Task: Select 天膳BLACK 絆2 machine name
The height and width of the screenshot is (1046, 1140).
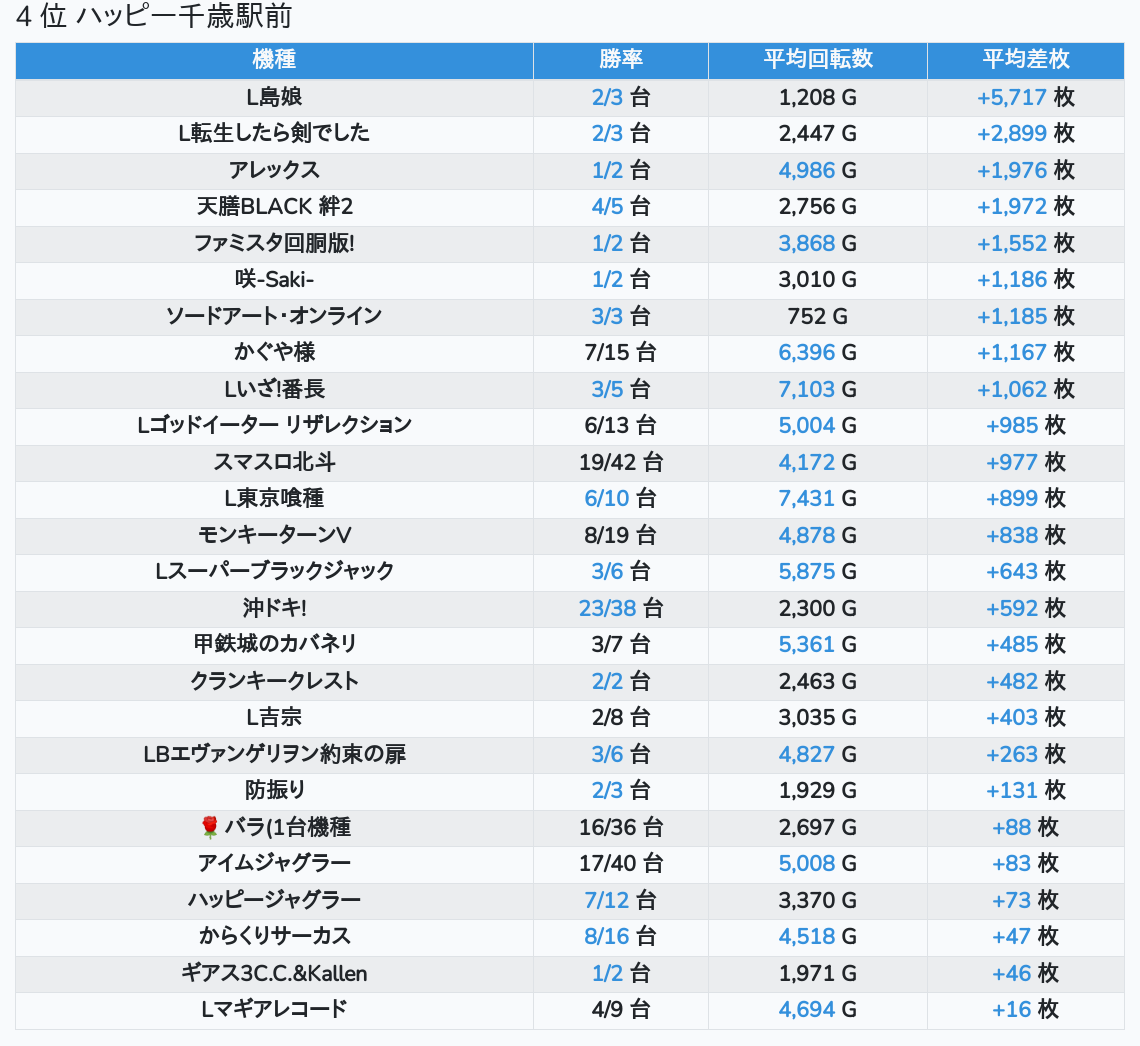Action: click(274, 206)
